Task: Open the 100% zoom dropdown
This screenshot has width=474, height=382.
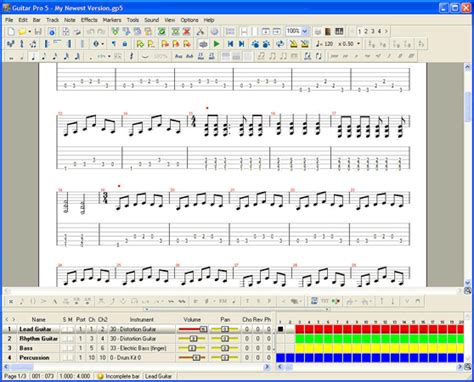Action: tap(305, 31)
